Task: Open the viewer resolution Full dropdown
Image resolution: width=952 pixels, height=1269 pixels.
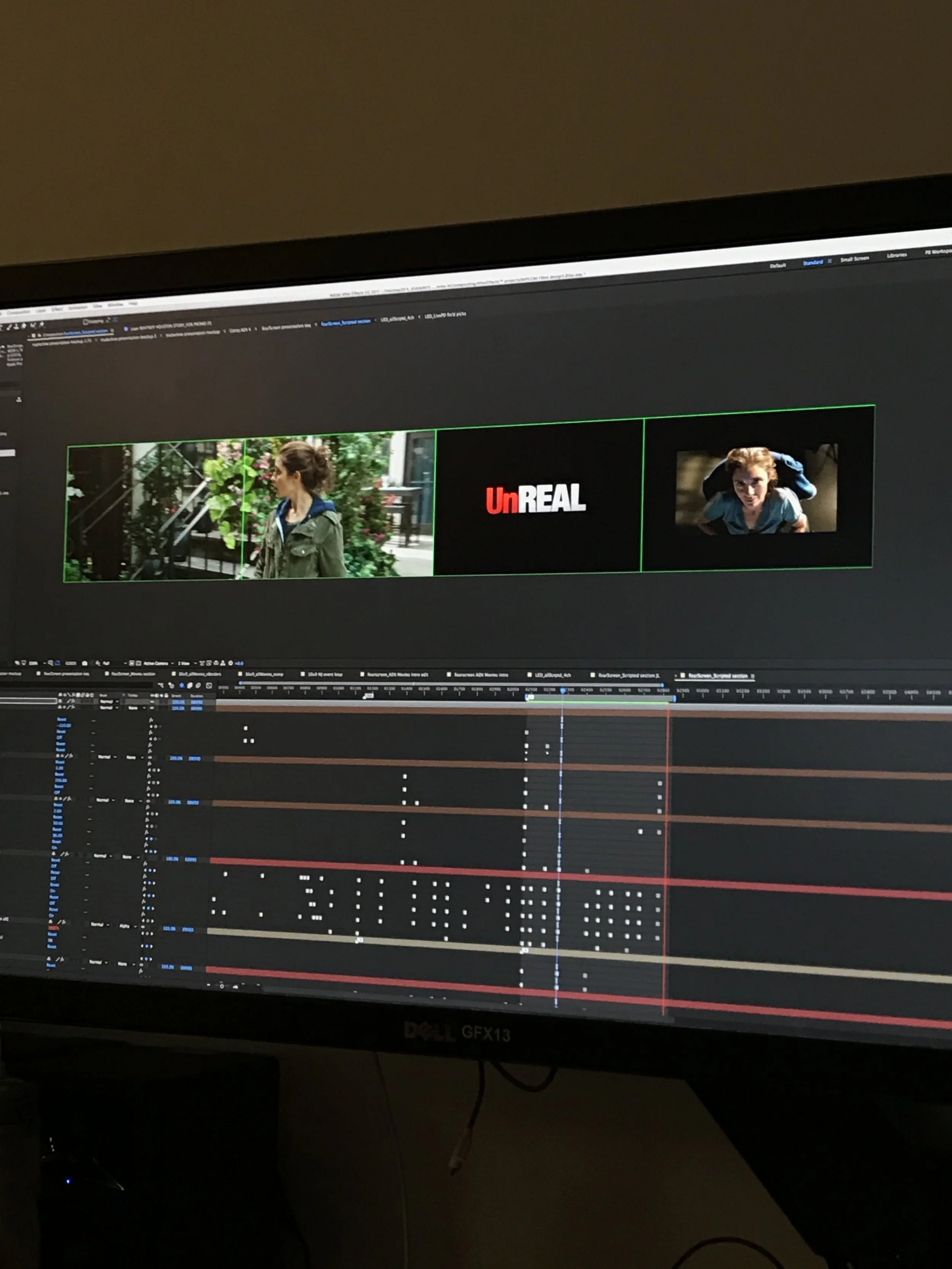Action: click(115, 664)
